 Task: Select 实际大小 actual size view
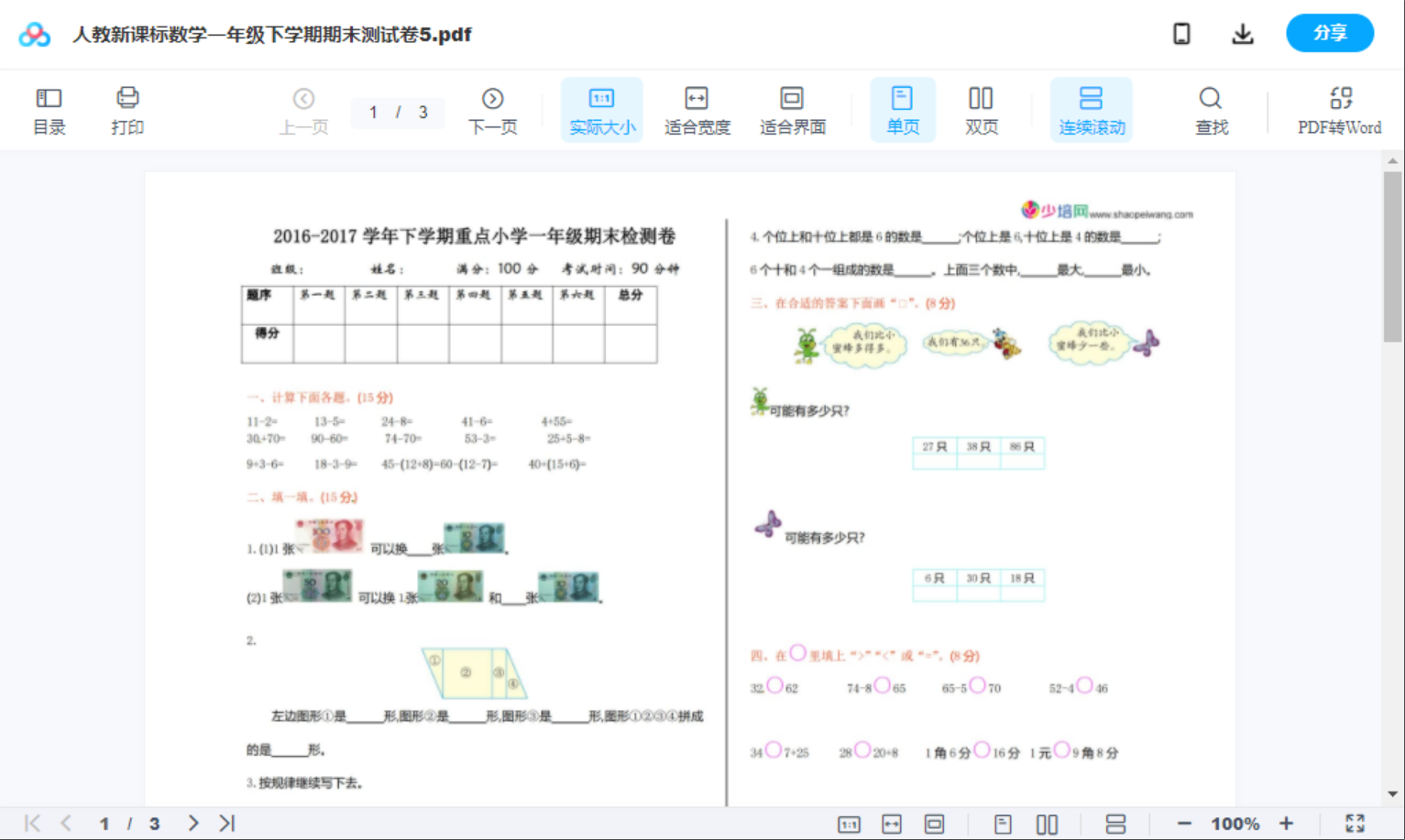click(x=601, y=109)
